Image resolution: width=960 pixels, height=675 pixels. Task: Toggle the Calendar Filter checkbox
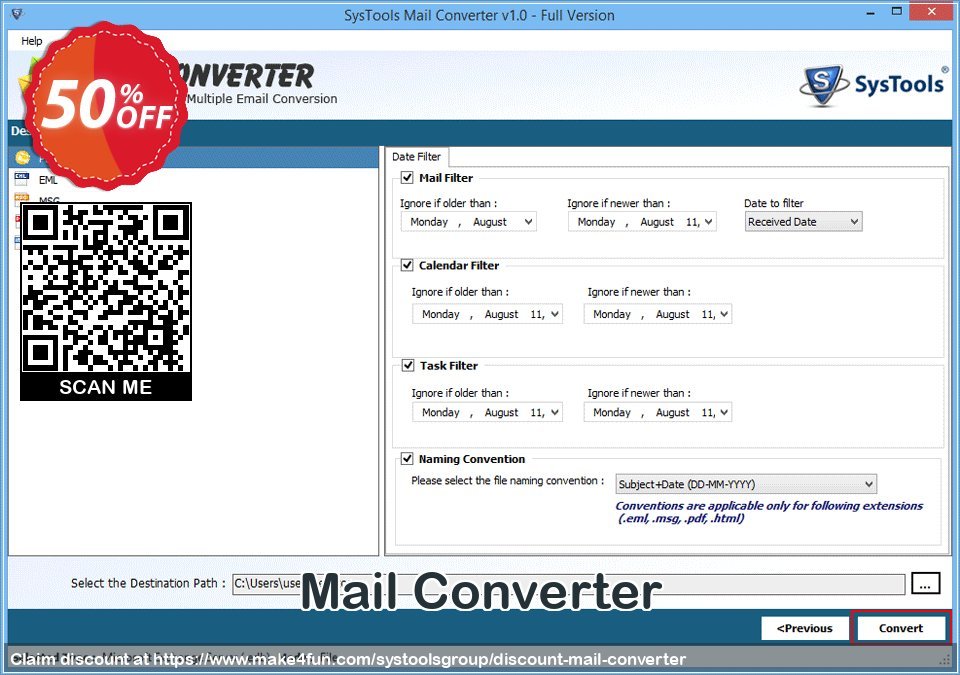pos(407,265)
